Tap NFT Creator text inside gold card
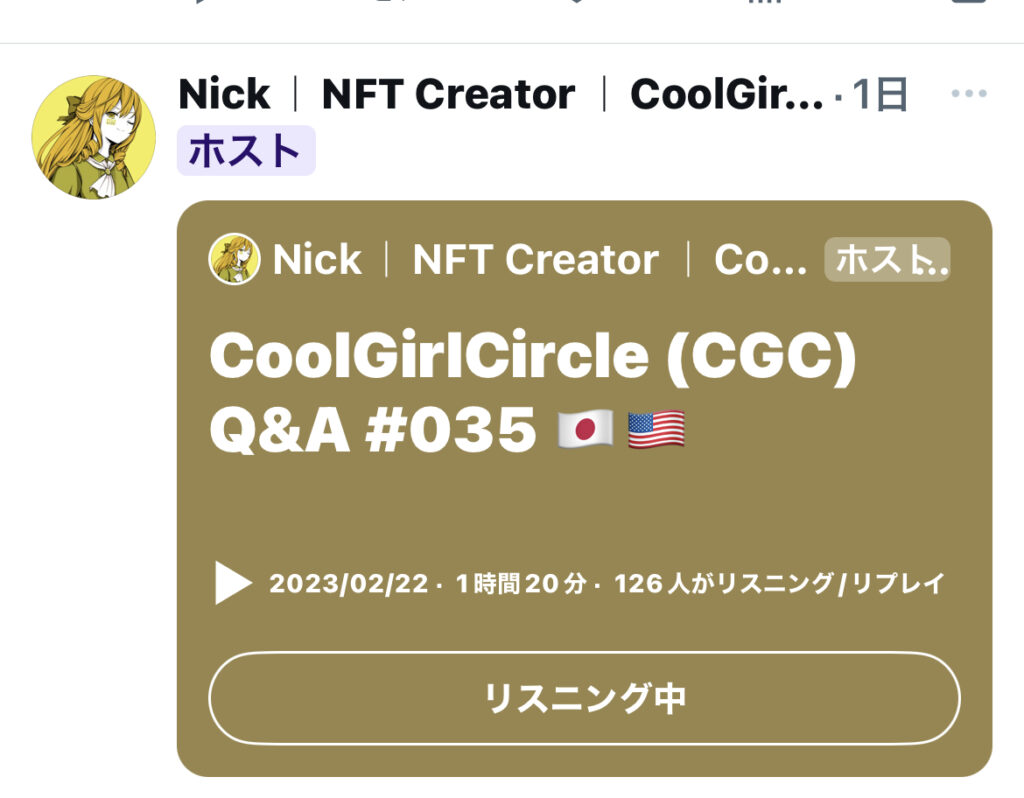This screenshot has width=1024, height=798. (x=536, y=260)
